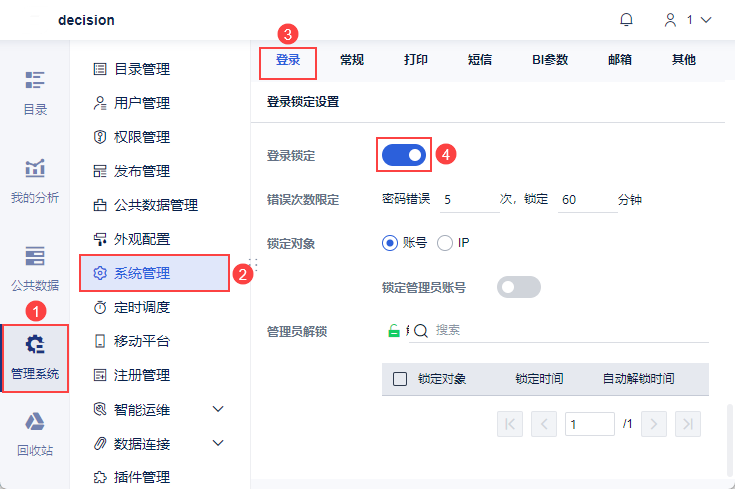Check the 锁定对象 header checkbox
Viewport: 735px width, 489px height.
pos(400,379)
